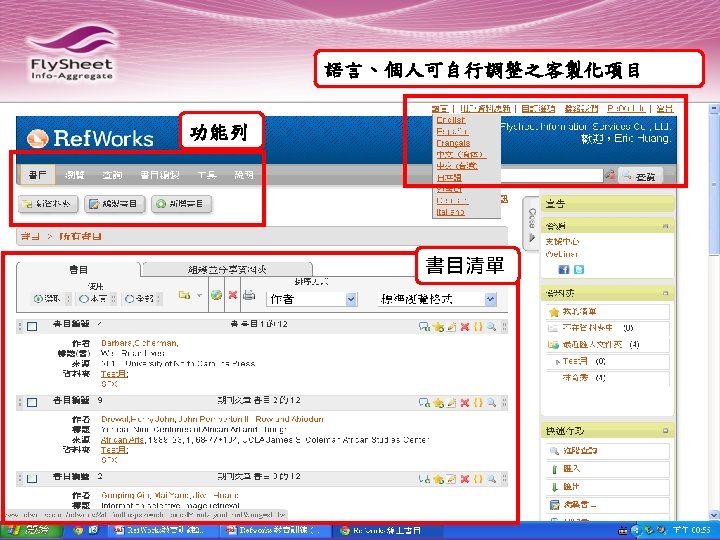Open the 查詢 menu in the function bar

[x=112, y=175]
